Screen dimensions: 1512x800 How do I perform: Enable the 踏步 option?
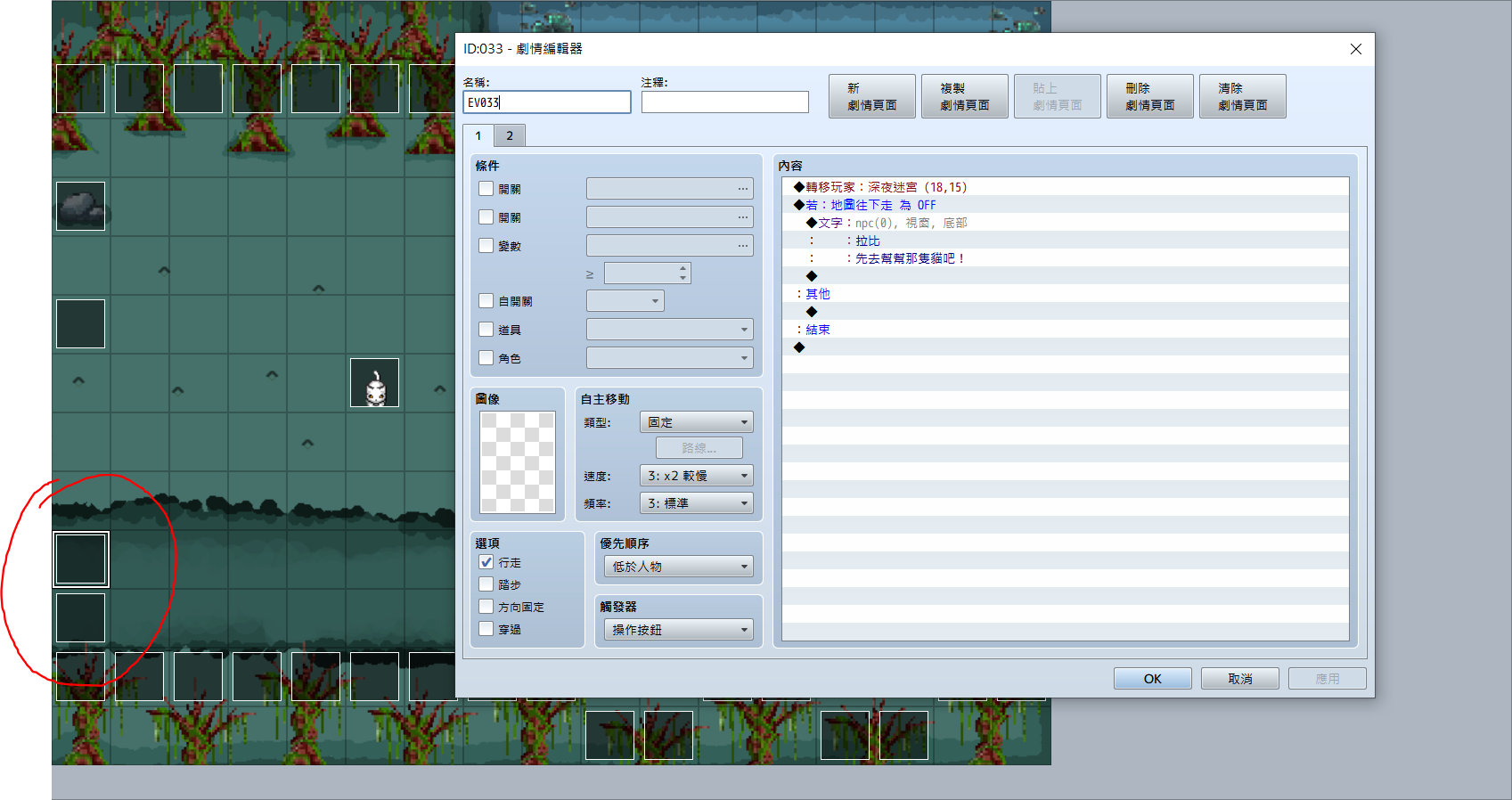pyautogui.click(x=486, y=584)
